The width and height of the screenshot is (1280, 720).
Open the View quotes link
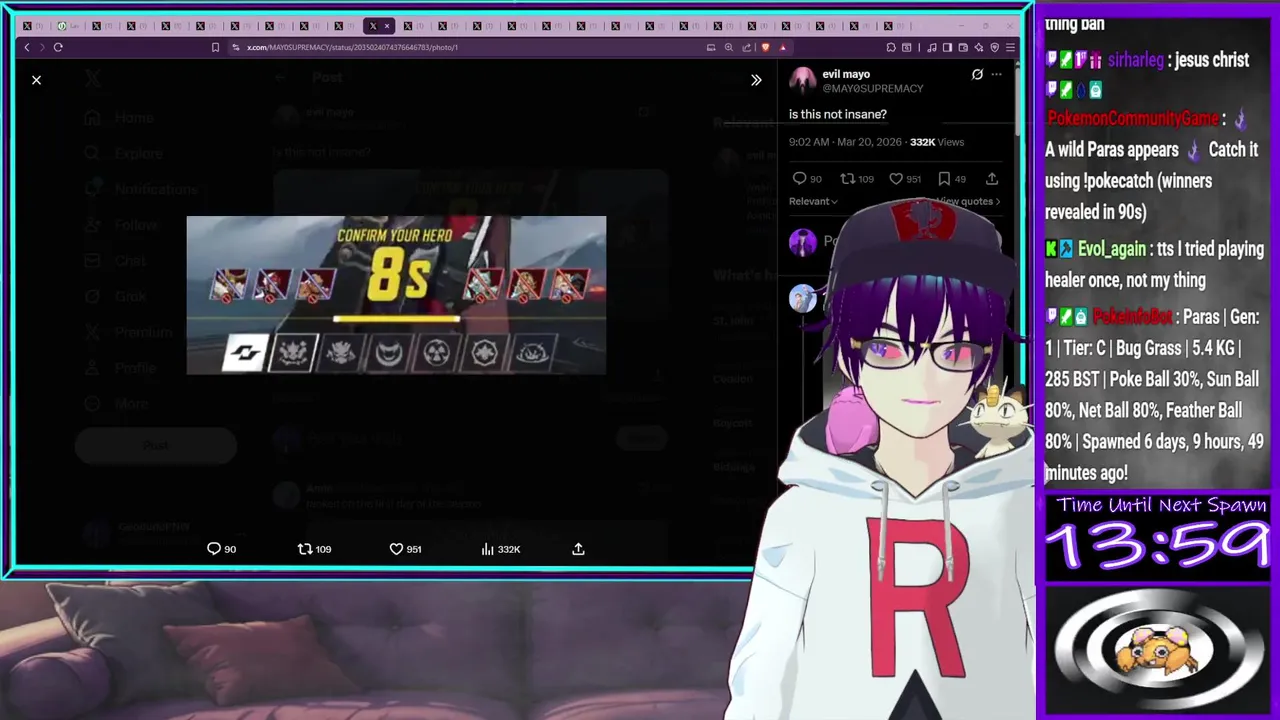coord(968,201)
